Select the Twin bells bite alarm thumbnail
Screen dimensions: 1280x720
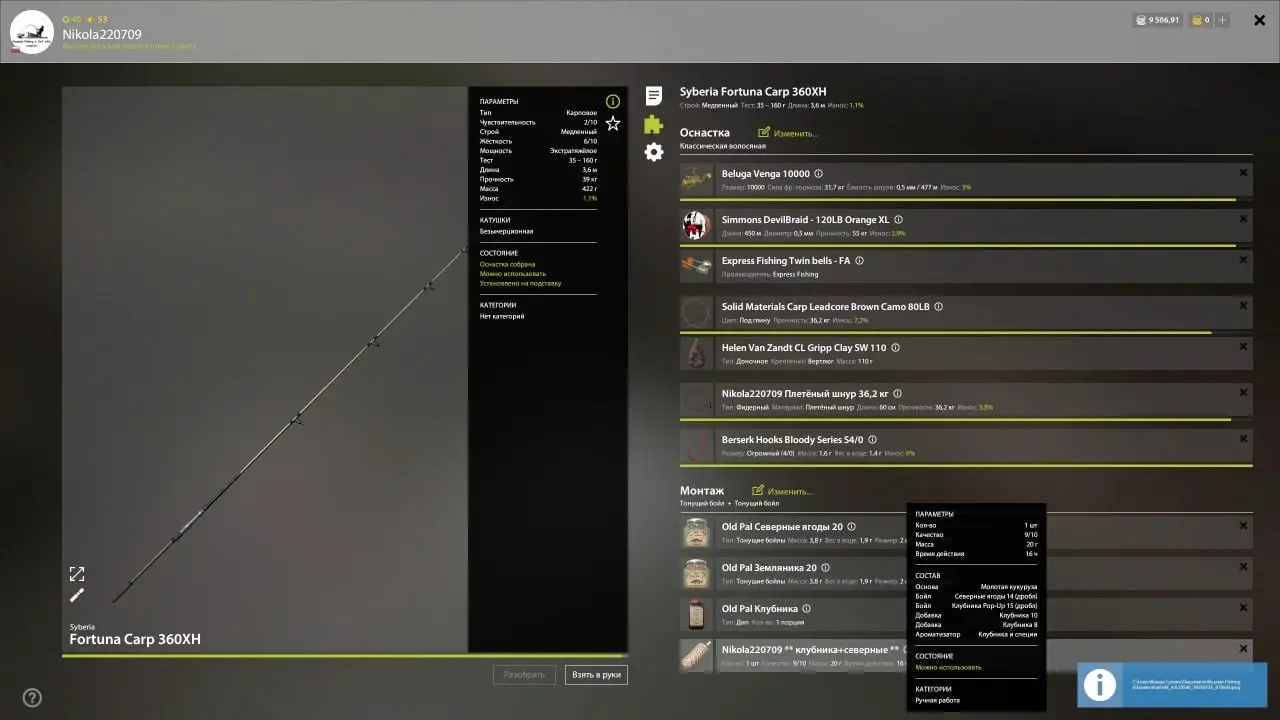(696, 267)
